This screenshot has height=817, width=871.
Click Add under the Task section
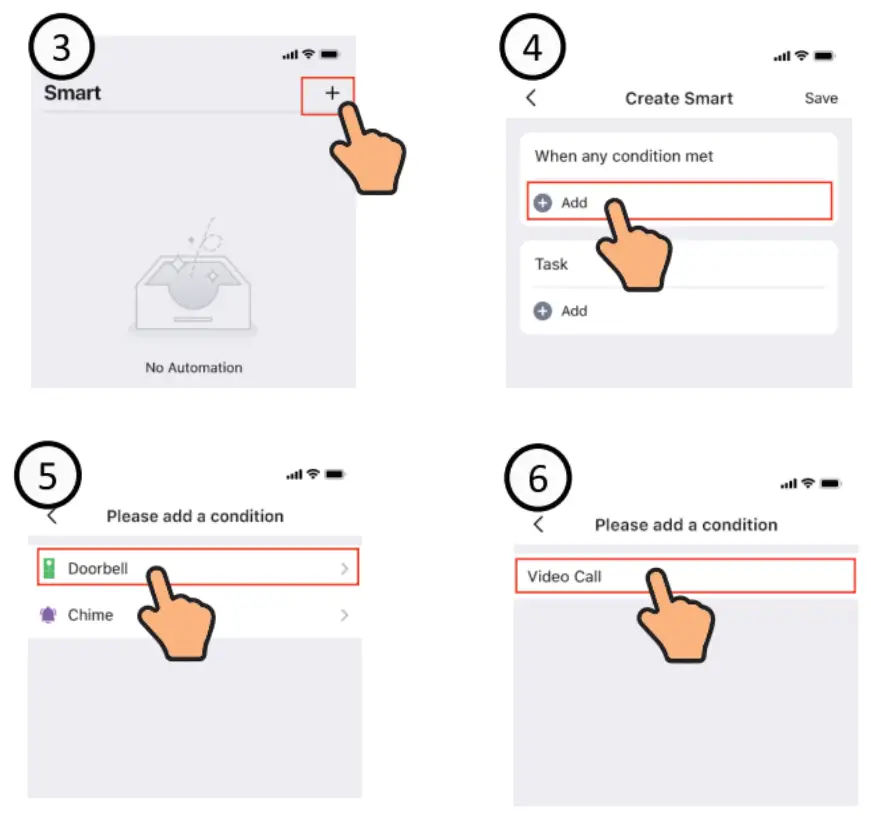(574, 311)
